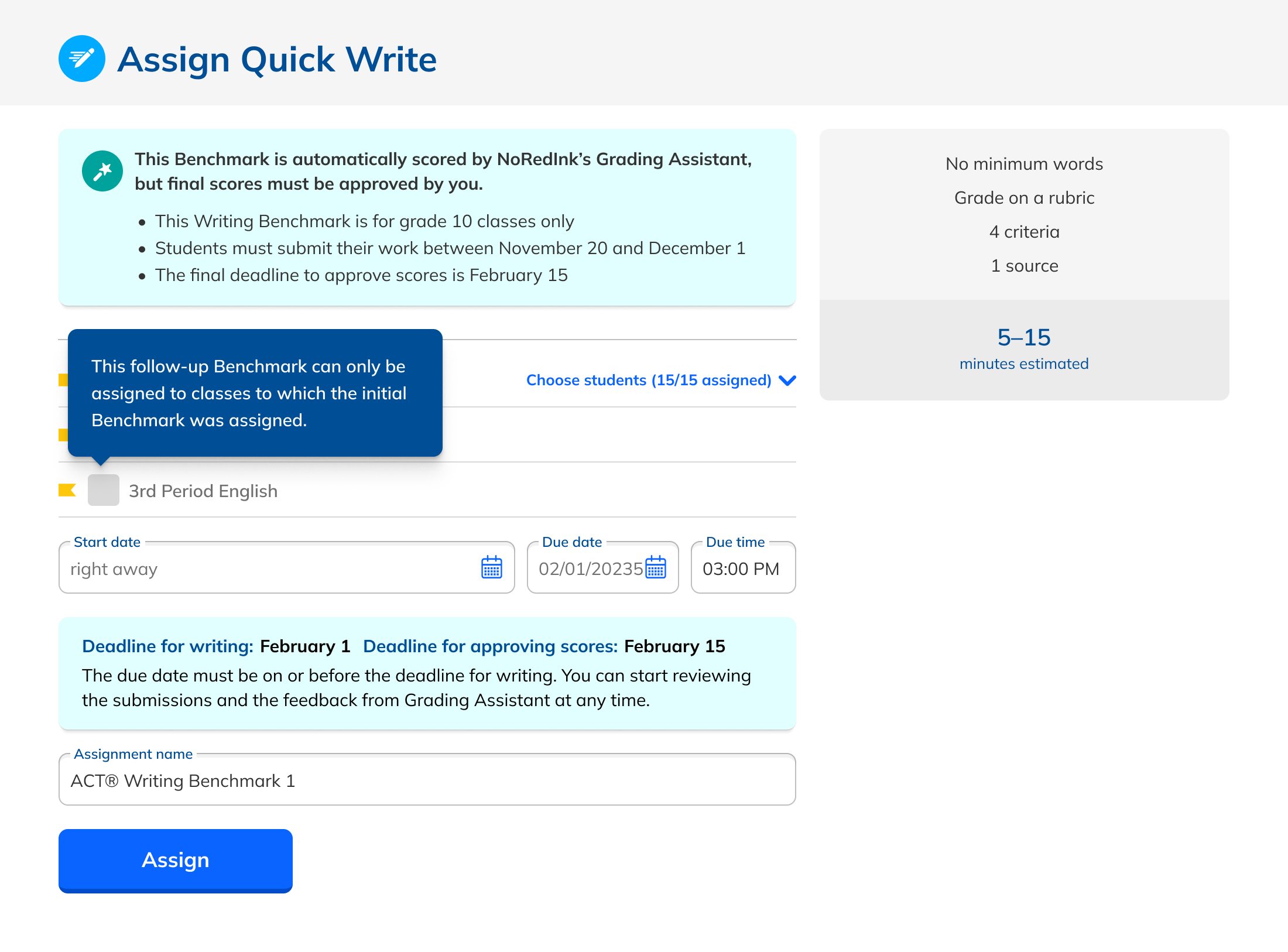Click the 'Grade on a rubric' text
Image resolution: width=1288 pixels, height=952 pixels.
[x=1024, y=198]
